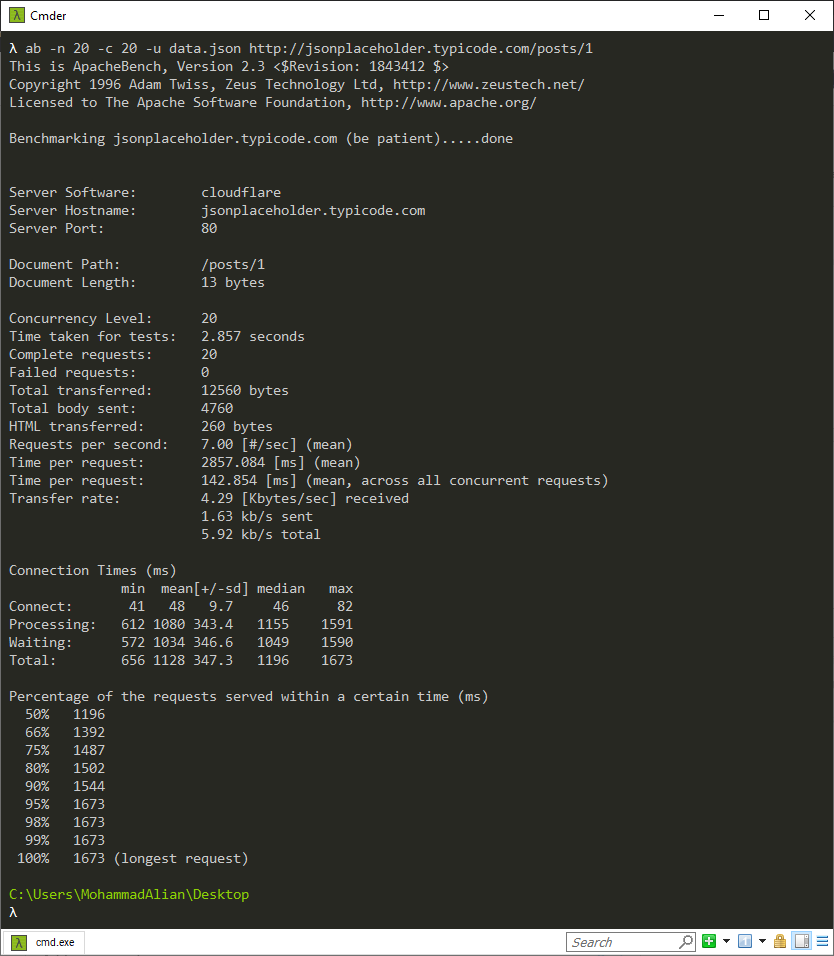834x956 pixels.
Task: Expand the active console list dropdown arrow
Action: [x=761, y=941]
